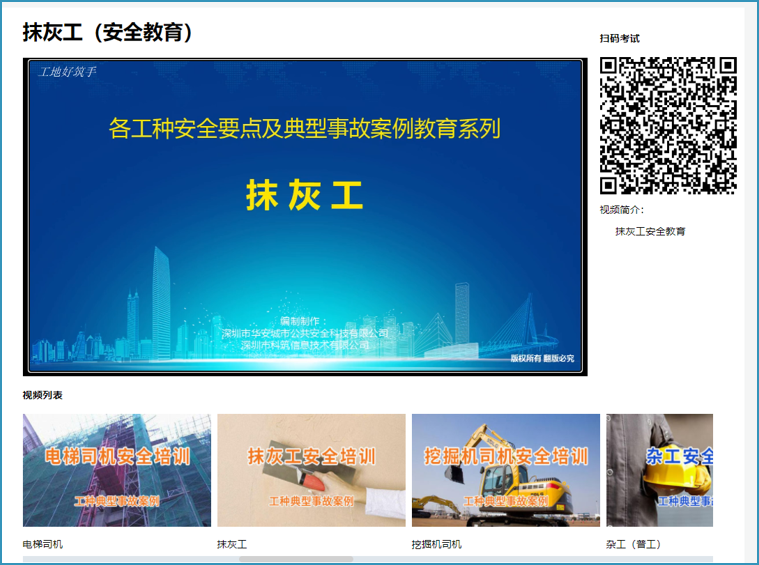Click the 视频列表 heading
Screen dimensions: 759x565
tap(43, 395)
